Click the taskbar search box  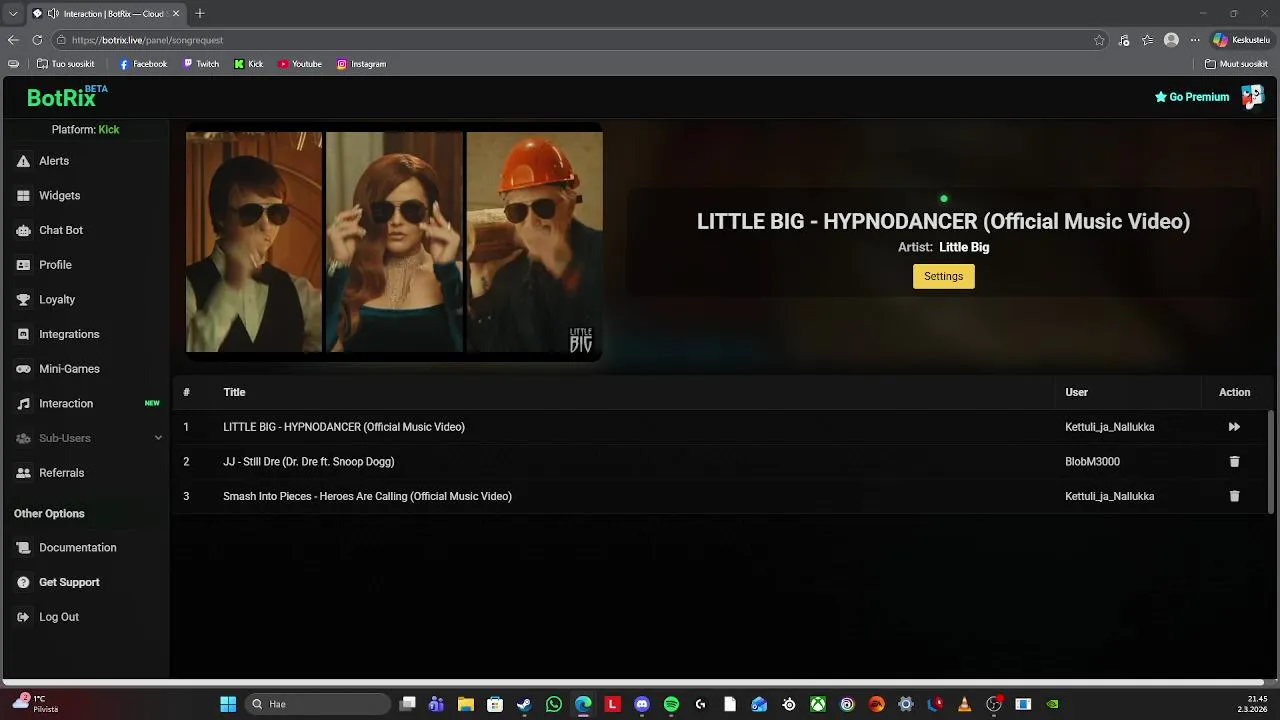318,704
